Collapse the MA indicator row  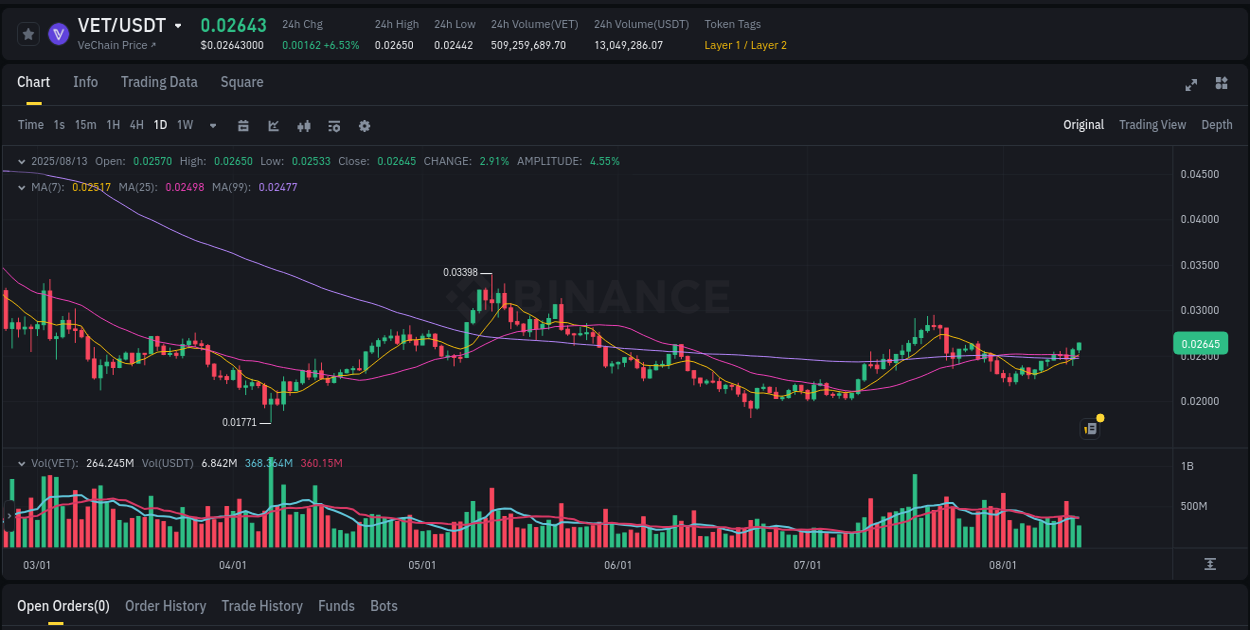(22, 187)
